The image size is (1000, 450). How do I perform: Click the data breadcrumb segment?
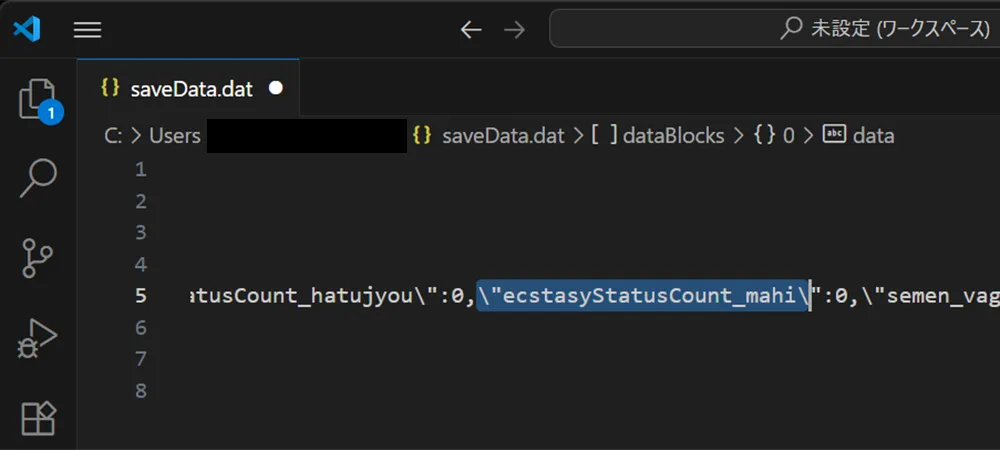tap(873, 136)
